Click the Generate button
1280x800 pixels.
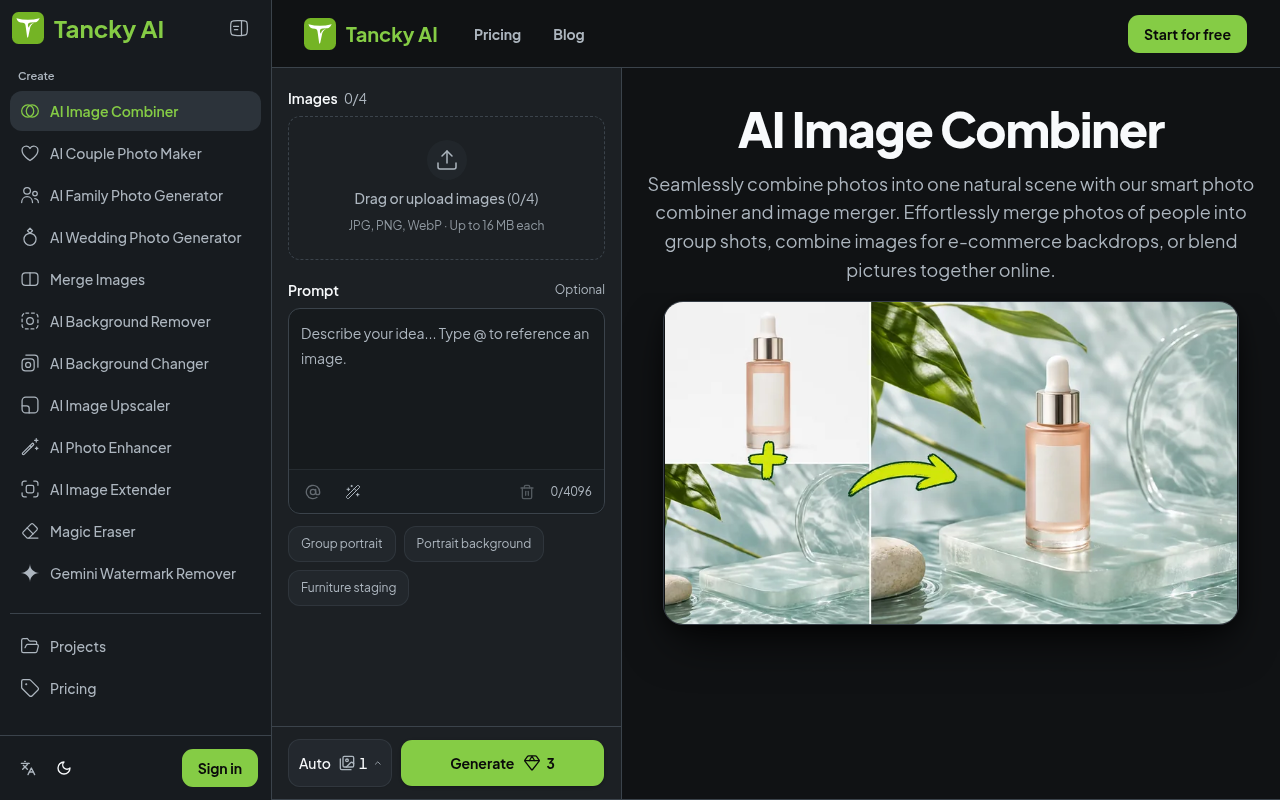click(x=502, y=763)
